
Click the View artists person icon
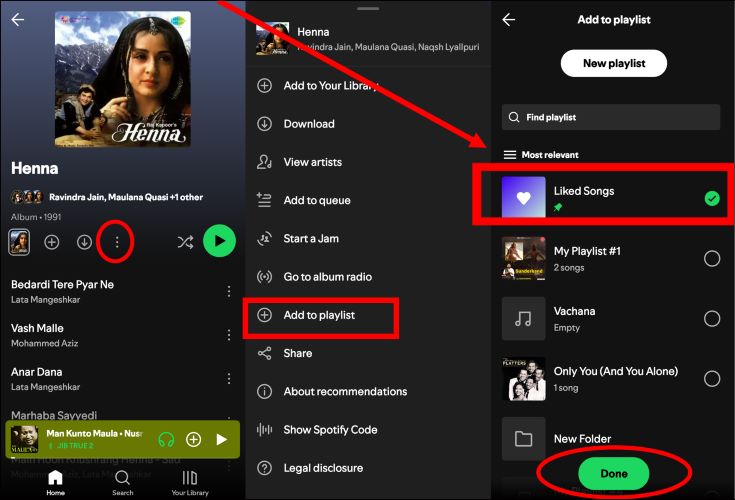click(x=264, y=162)
